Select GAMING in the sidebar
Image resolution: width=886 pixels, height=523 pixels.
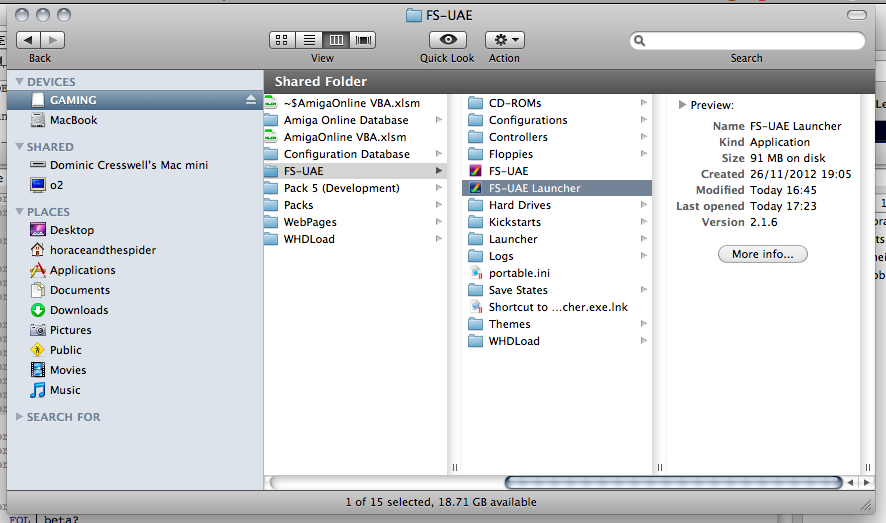point(134,100)
